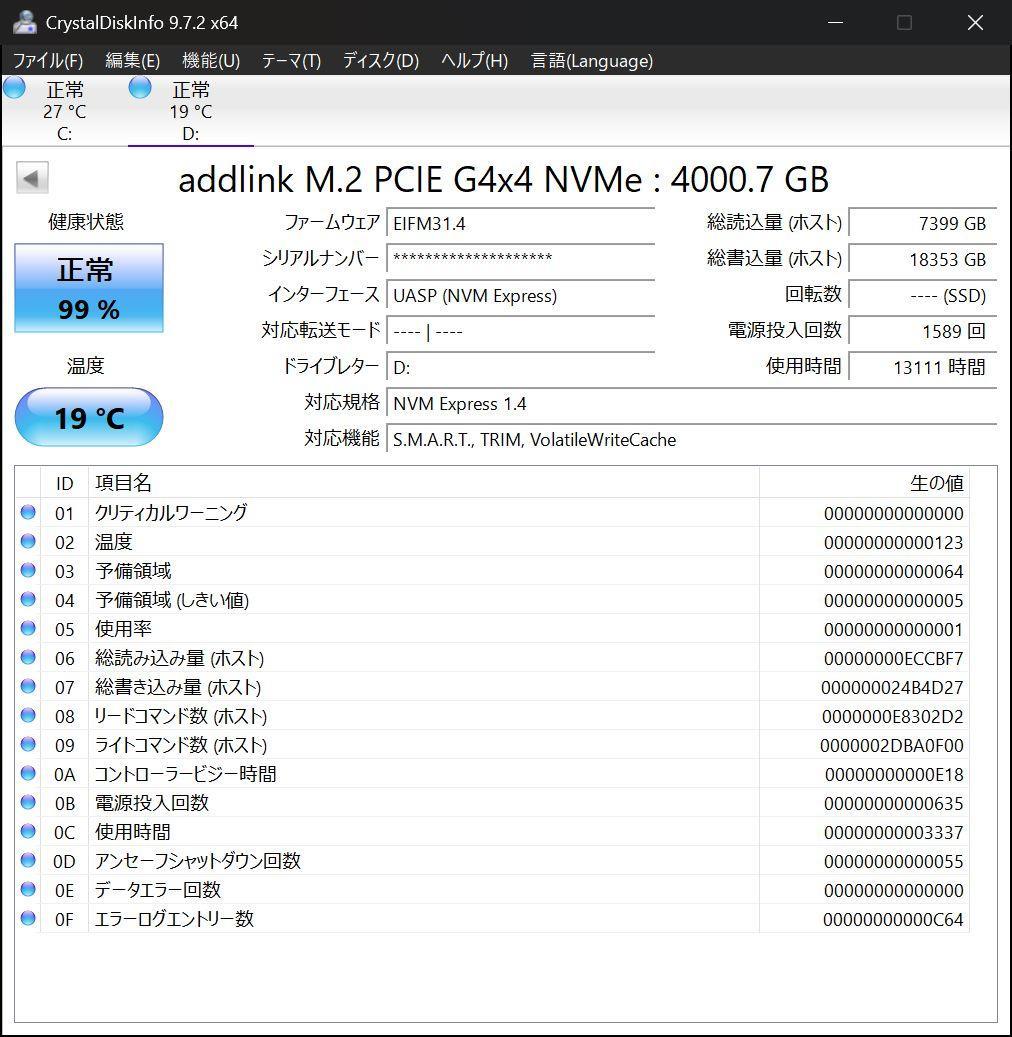The width and height of the screenshot is (1012, 1037).
Task: Open the テーマ(T) menu
Action: pos(289,60)
